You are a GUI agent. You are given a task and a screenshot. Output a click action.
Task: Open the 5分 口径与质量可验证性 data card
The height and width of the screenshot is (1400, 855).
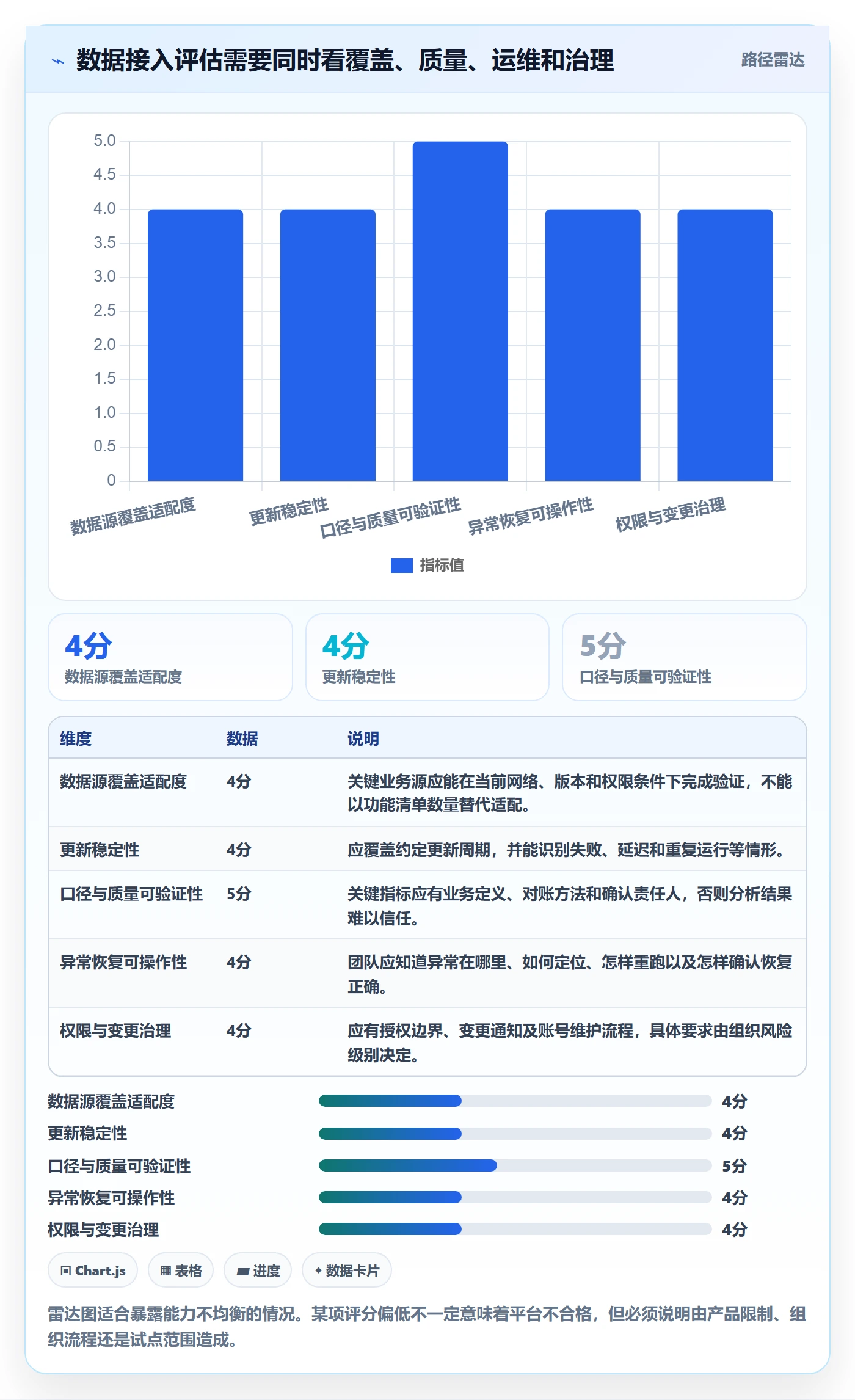(x=685, y=657)
